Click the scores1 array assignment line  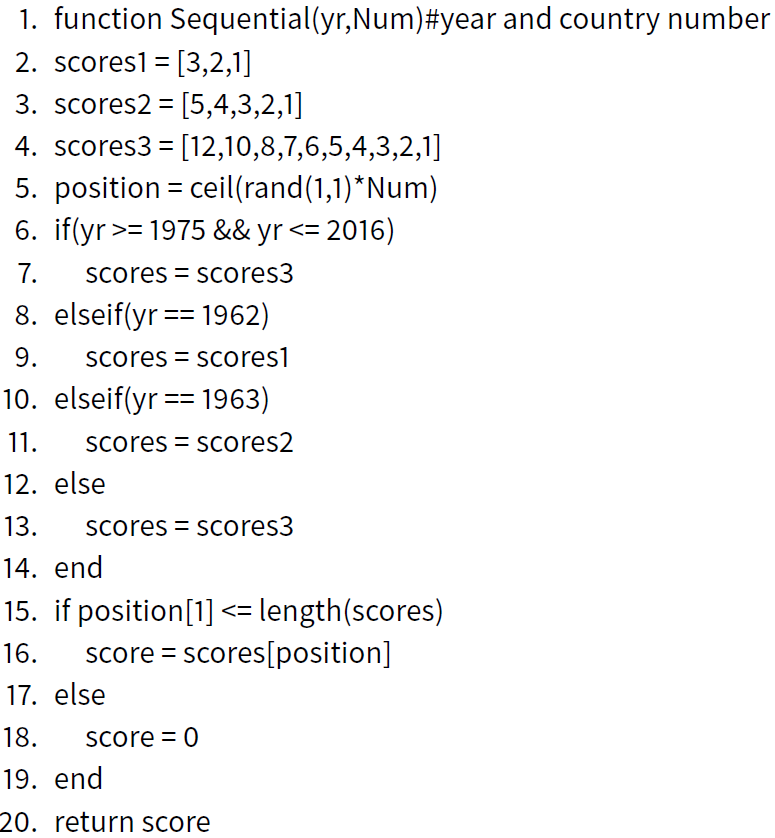(x=152, y=63)
